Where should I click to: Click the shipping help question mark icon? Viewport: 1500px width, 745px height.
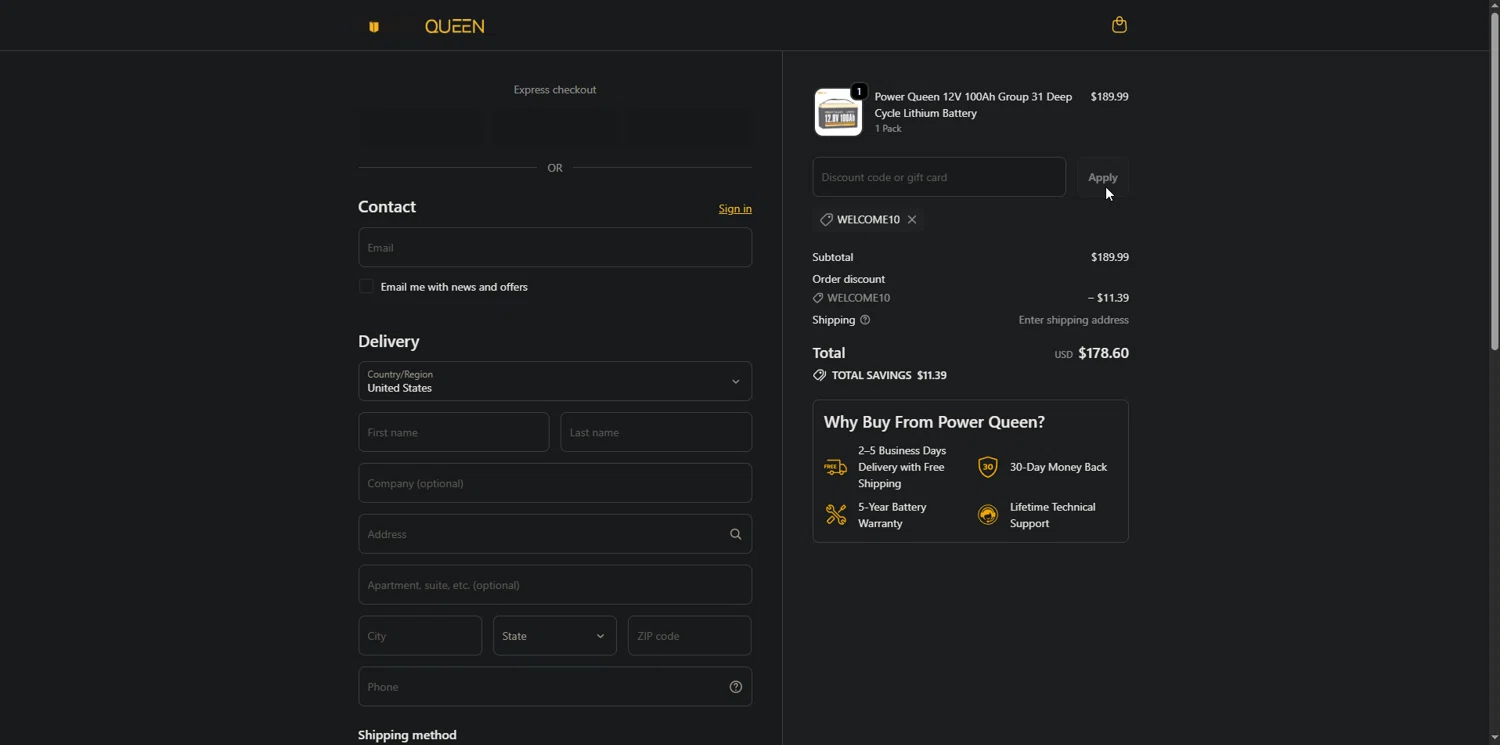coord(865,320)
